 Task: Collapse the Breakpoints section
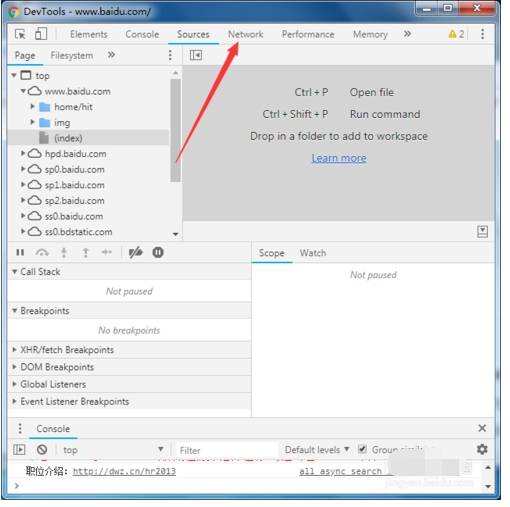[x=14, y=310]
